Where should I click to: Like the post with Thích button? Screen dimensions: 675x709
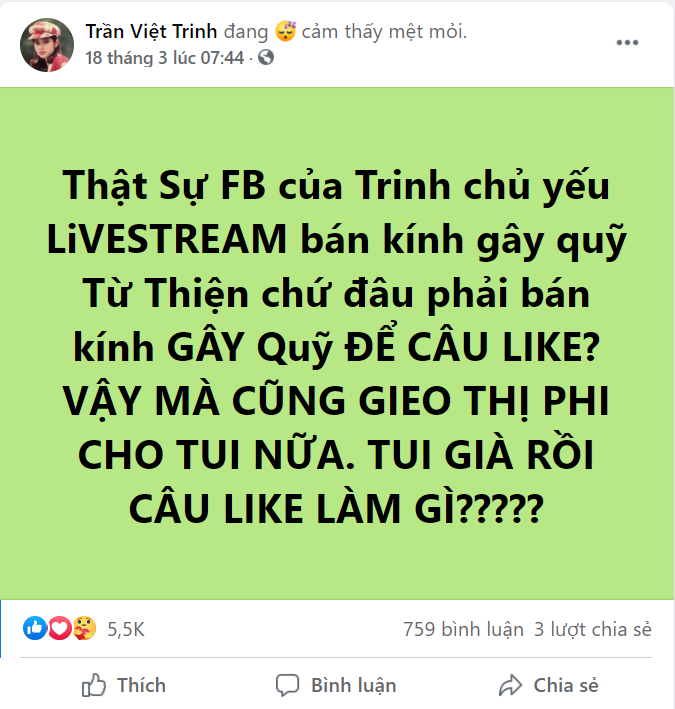click(x=123, y=685)
